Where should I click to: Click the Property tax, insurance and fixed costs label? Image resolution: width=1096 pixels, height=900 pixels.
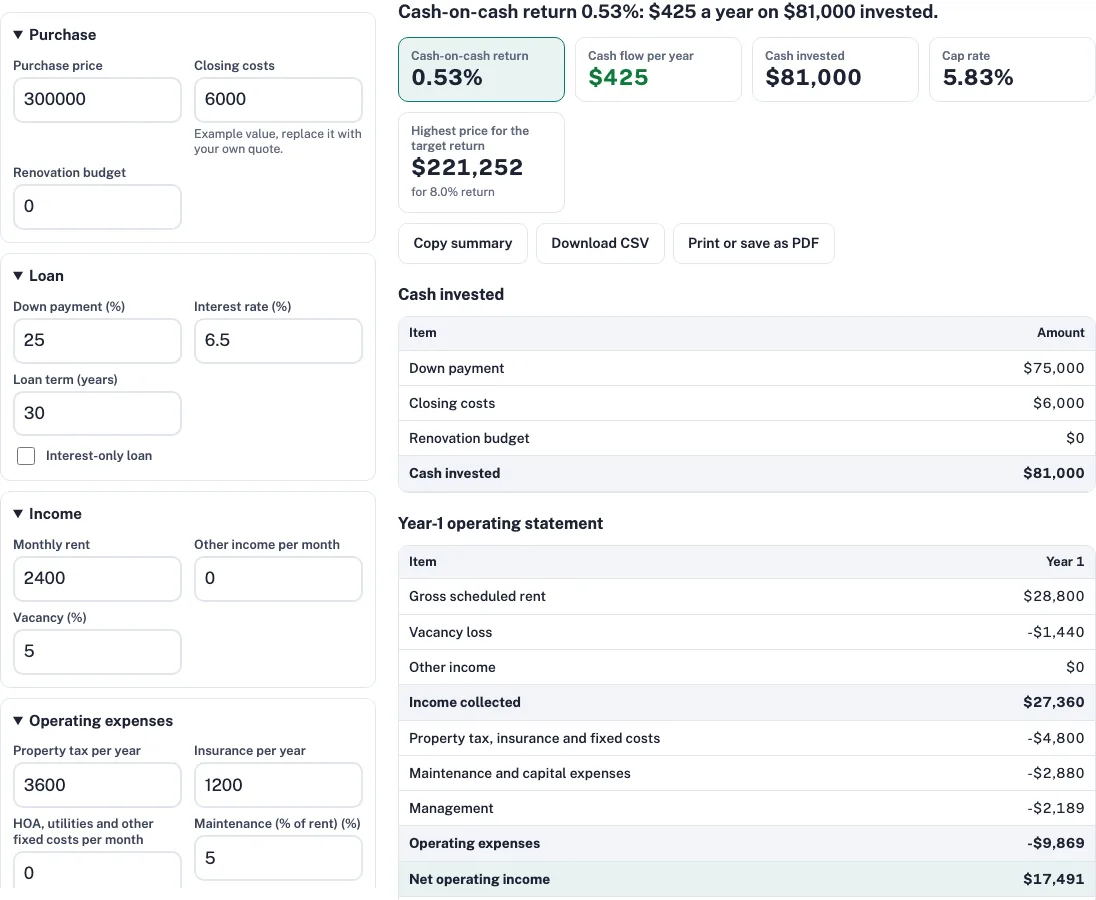click(x=534, y=739)
